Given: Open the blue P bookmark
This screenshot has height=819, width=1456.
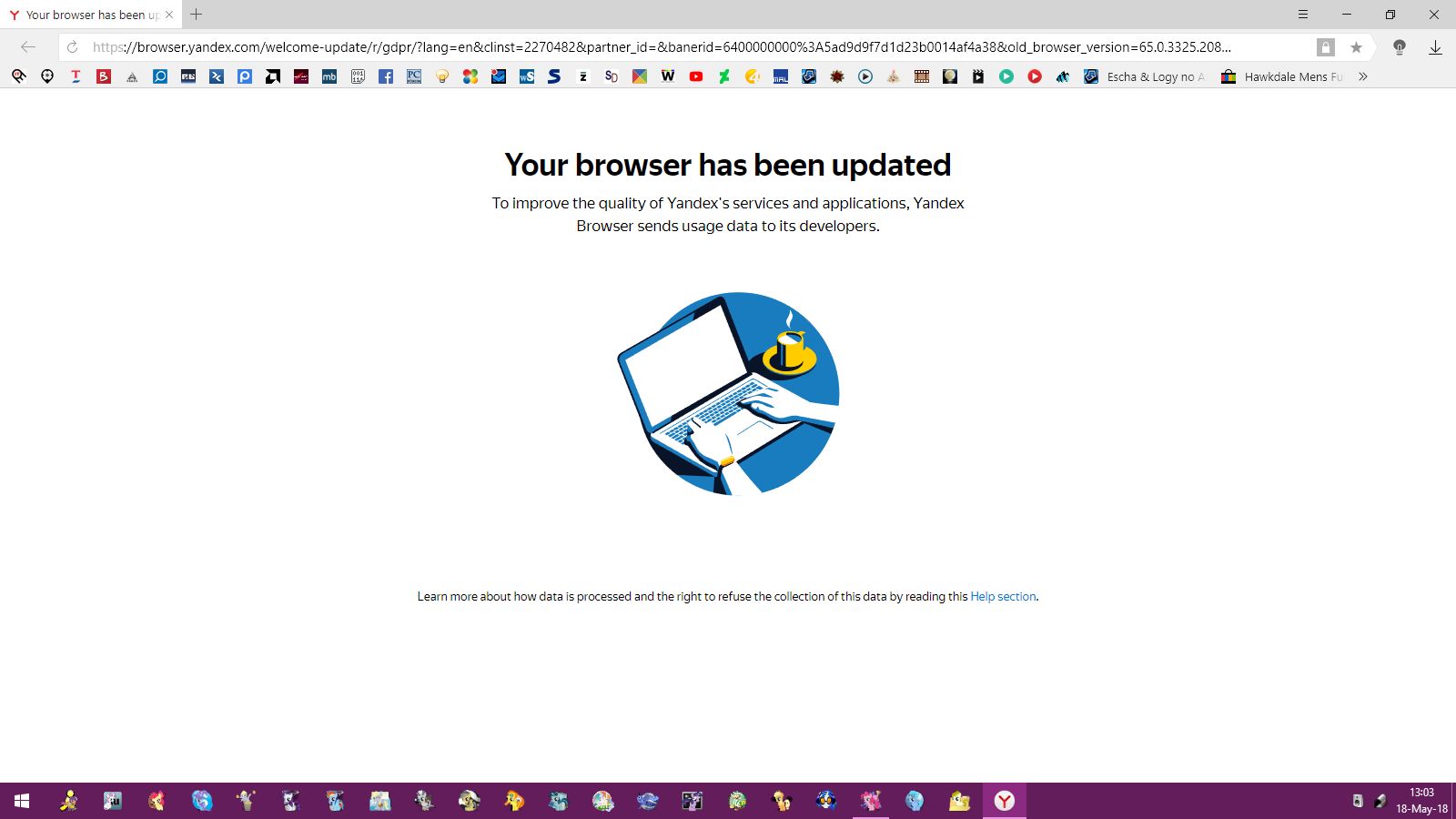Looking at the screenshot, I should coord(245,76).
